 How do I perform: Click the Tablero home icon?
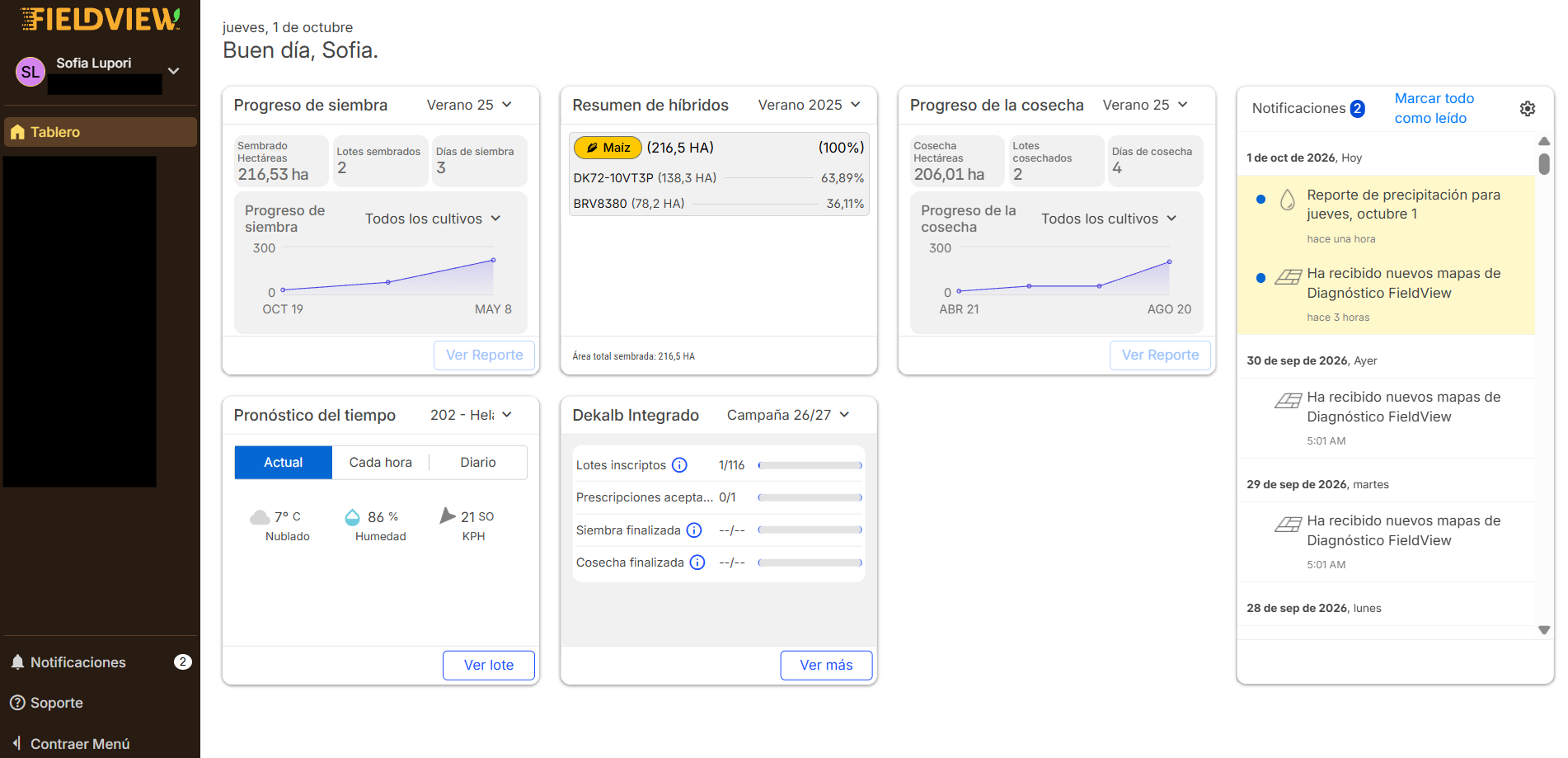pyautogui.click(x=17, y=132)
